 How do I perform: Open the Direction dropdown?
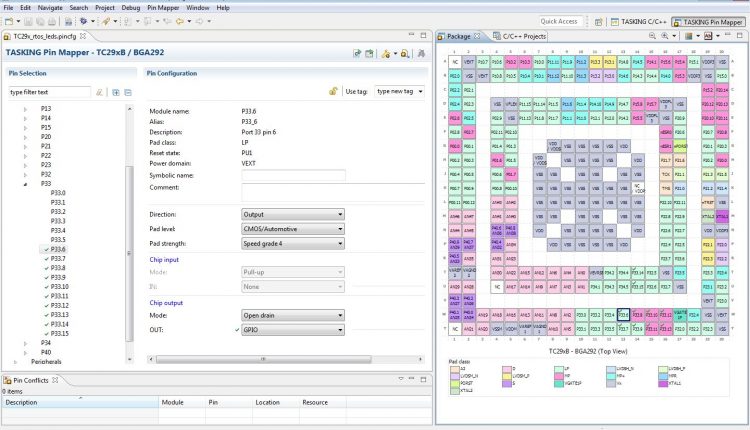[x=293, y=214]
